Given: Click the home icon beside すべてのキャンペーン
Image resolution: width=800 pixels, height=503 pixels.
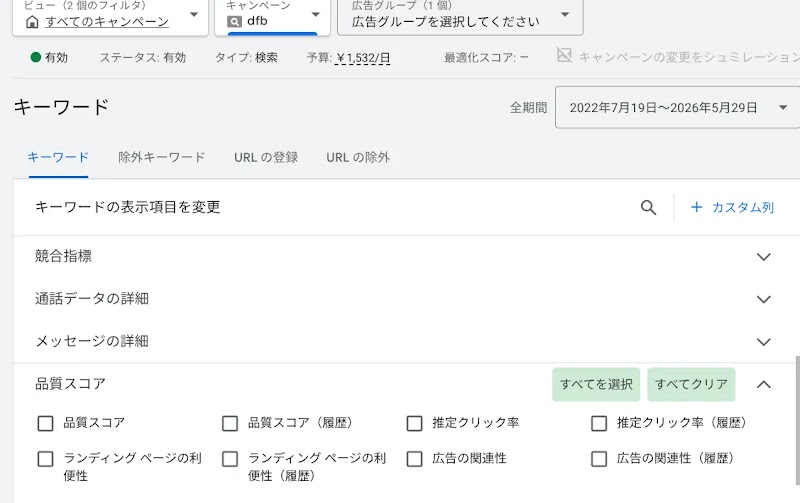Looking at the screenshot, I should (32, 22).
